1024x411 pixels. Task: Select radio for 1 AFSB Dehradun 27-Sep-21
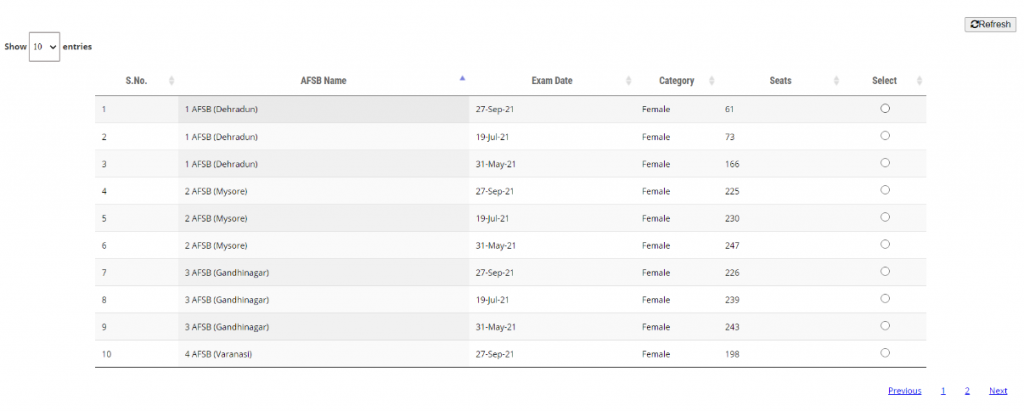pyautogui.click(x=885, y=108)
